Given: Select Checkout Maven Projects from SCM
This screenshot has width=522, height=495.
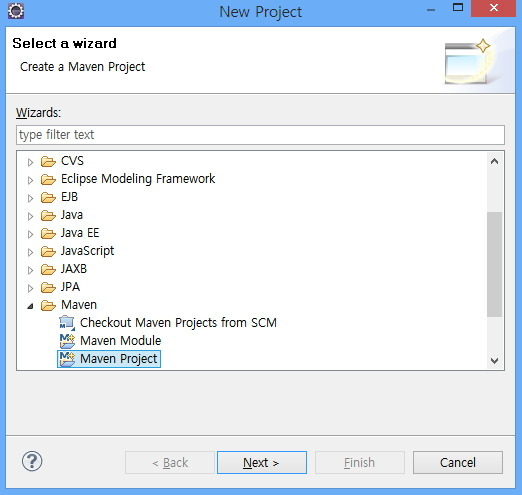Looking at the screenshot, I should click(178, 323).
